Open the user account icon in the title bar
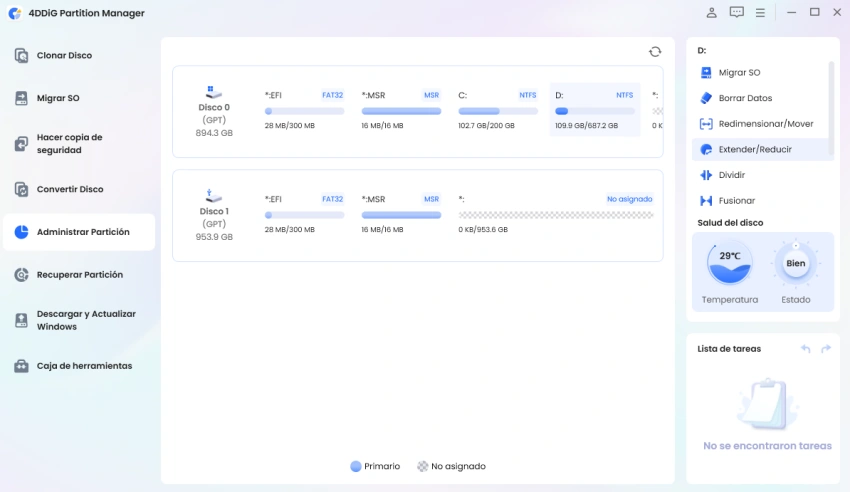This screenshot has width=850, height=492. [x=711, y=12]
